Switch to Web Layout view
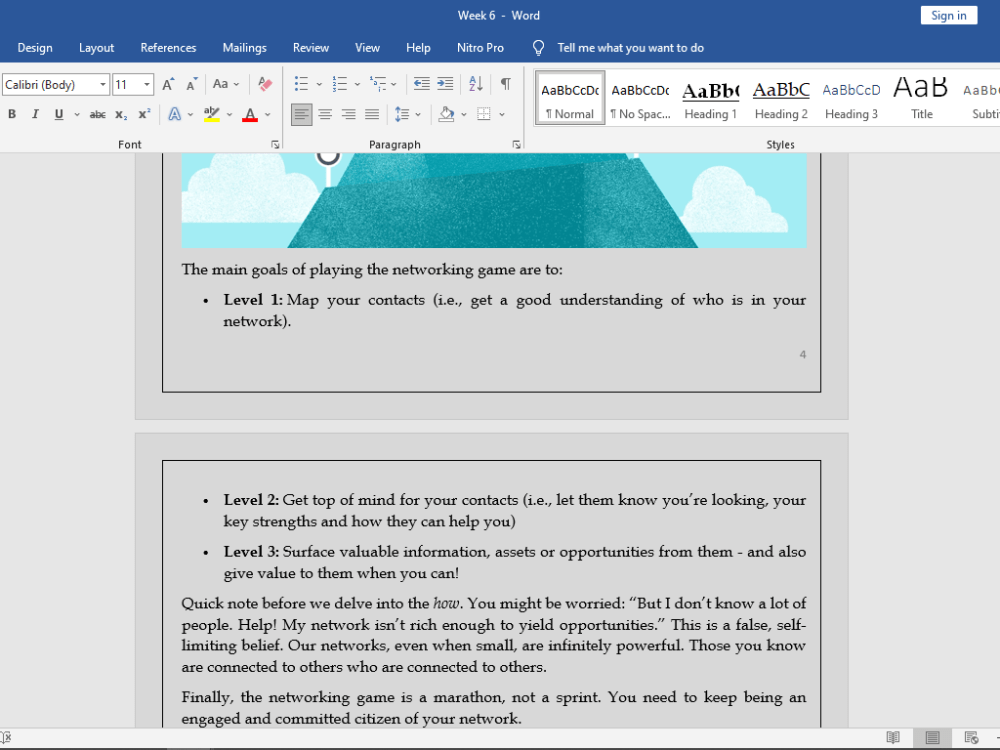Viewport: 1000px width, 750px height. pyautogui.click(x=971, y=738)
